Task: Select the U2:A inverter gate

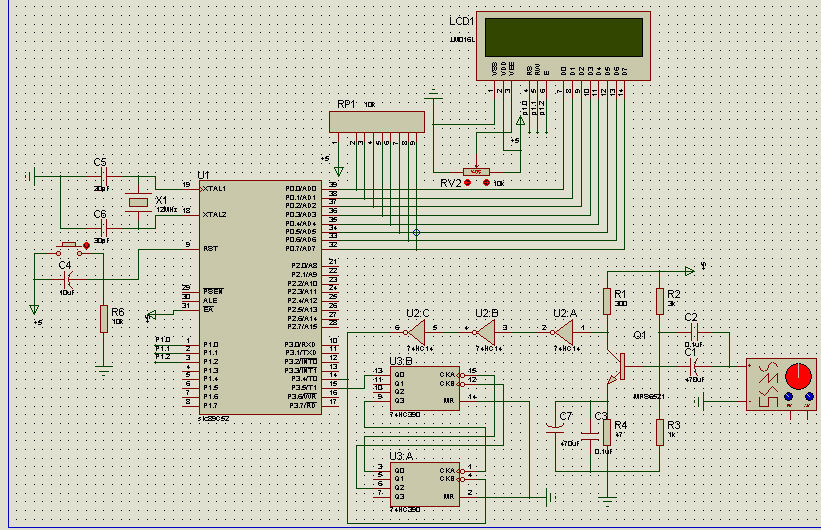Action: [x=563, y=333]
